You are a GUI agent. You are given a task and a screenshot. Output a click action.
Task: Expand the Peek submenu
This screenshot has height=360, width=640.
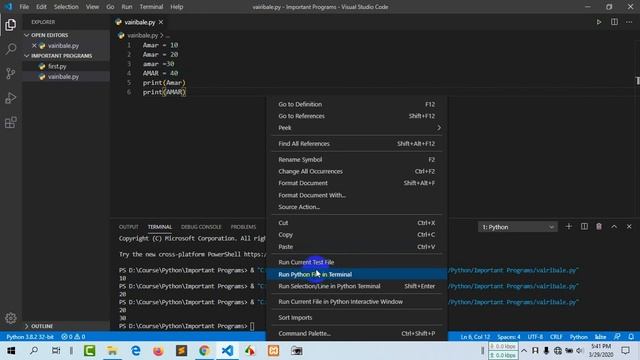[357, 128]
